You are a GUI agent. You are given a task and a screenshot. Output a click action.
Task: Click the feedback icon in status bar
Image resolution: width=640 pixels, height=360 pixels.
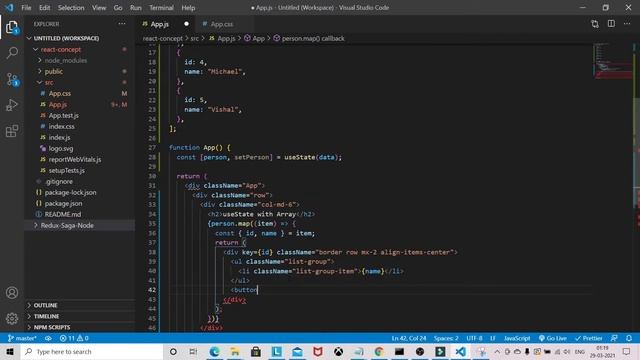614,338
